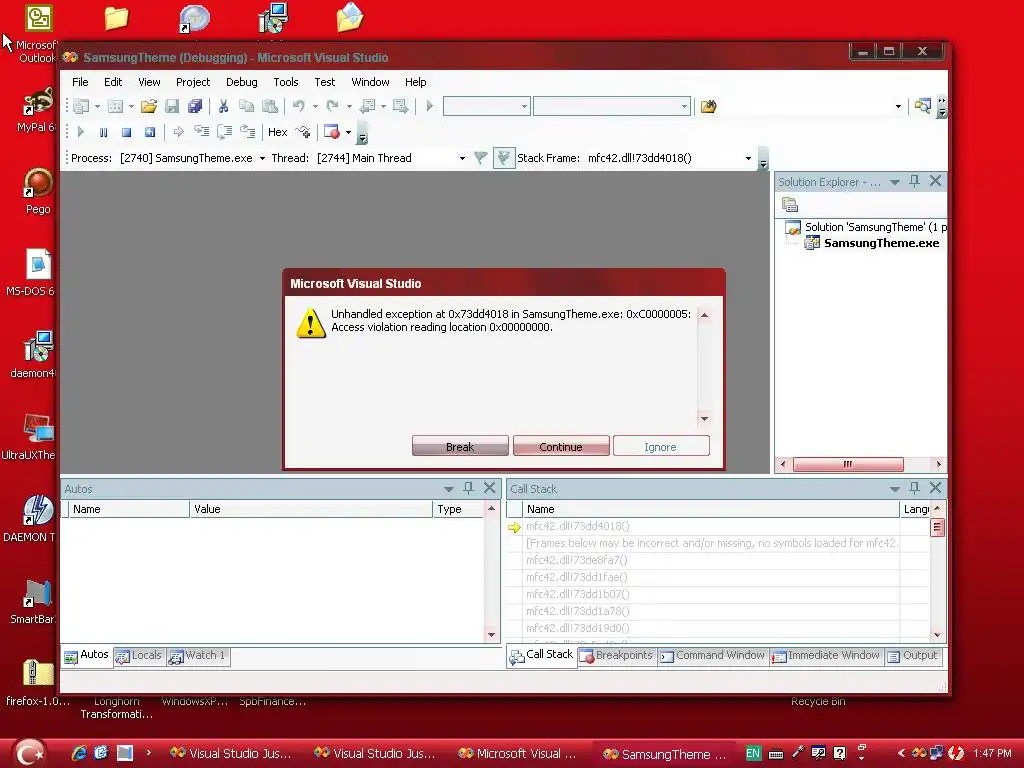Click Internet Explorer quick launch icon
Image resolution: width=1024 pixels, height=768 pixels.
tap(80, 753)
